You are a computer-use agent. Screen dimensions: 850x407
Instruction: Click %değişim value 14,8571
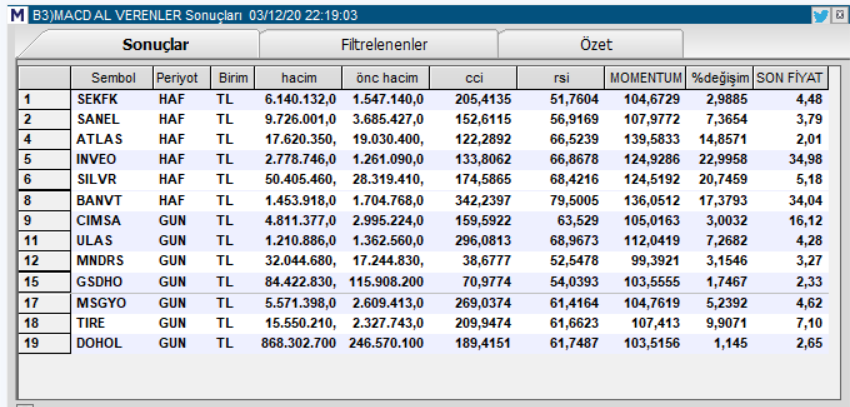click(725, 139)
